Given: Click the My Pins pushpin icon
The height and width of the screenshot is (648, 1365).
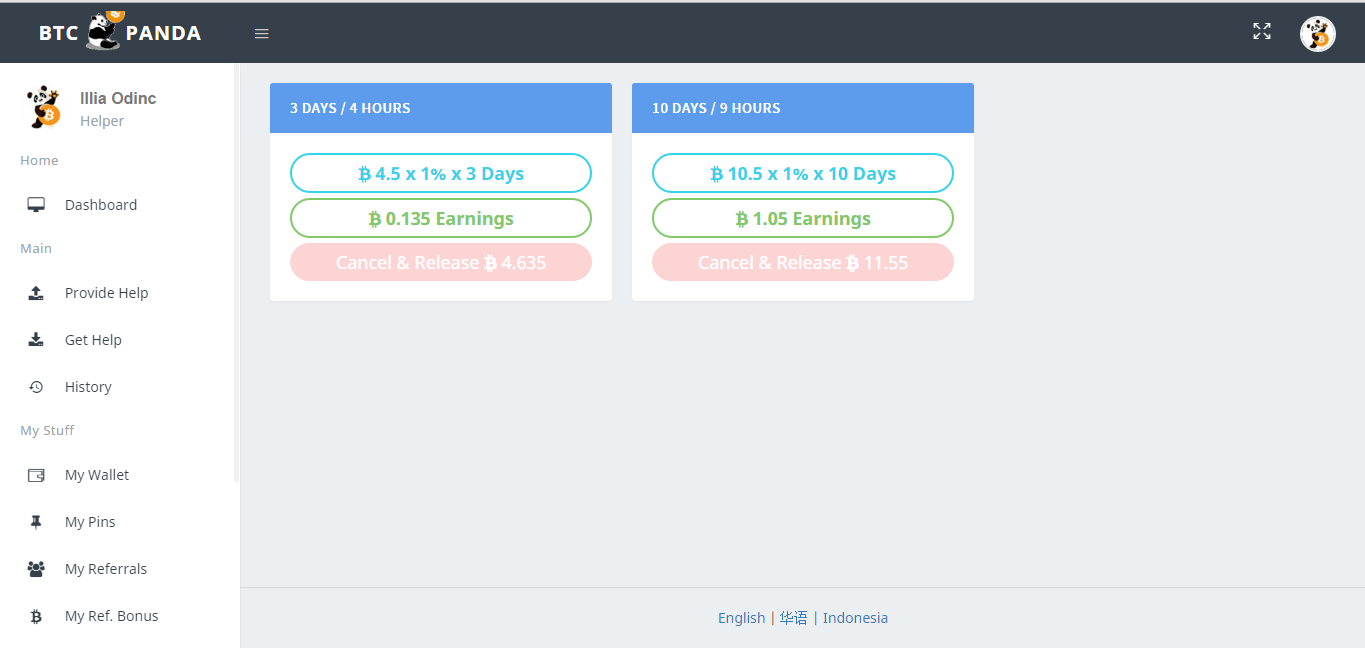Looking at the screenshot, I should point(36,522).
